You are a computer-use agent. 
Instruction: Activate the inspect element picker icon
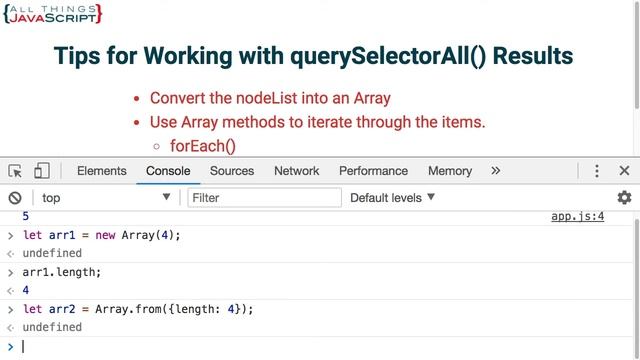[15, 171]
